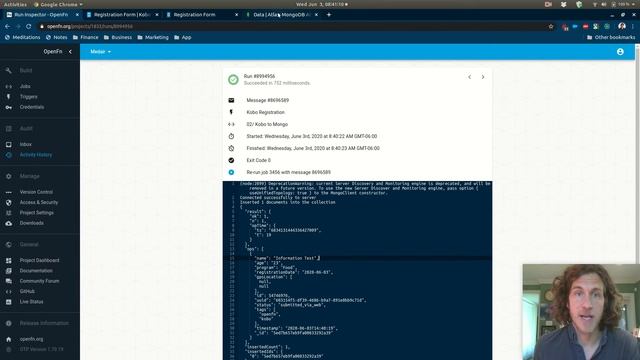This screenshot has height=360, width=640.
Task: Click the green run success checkmark
Action: [x=233, y=80]
